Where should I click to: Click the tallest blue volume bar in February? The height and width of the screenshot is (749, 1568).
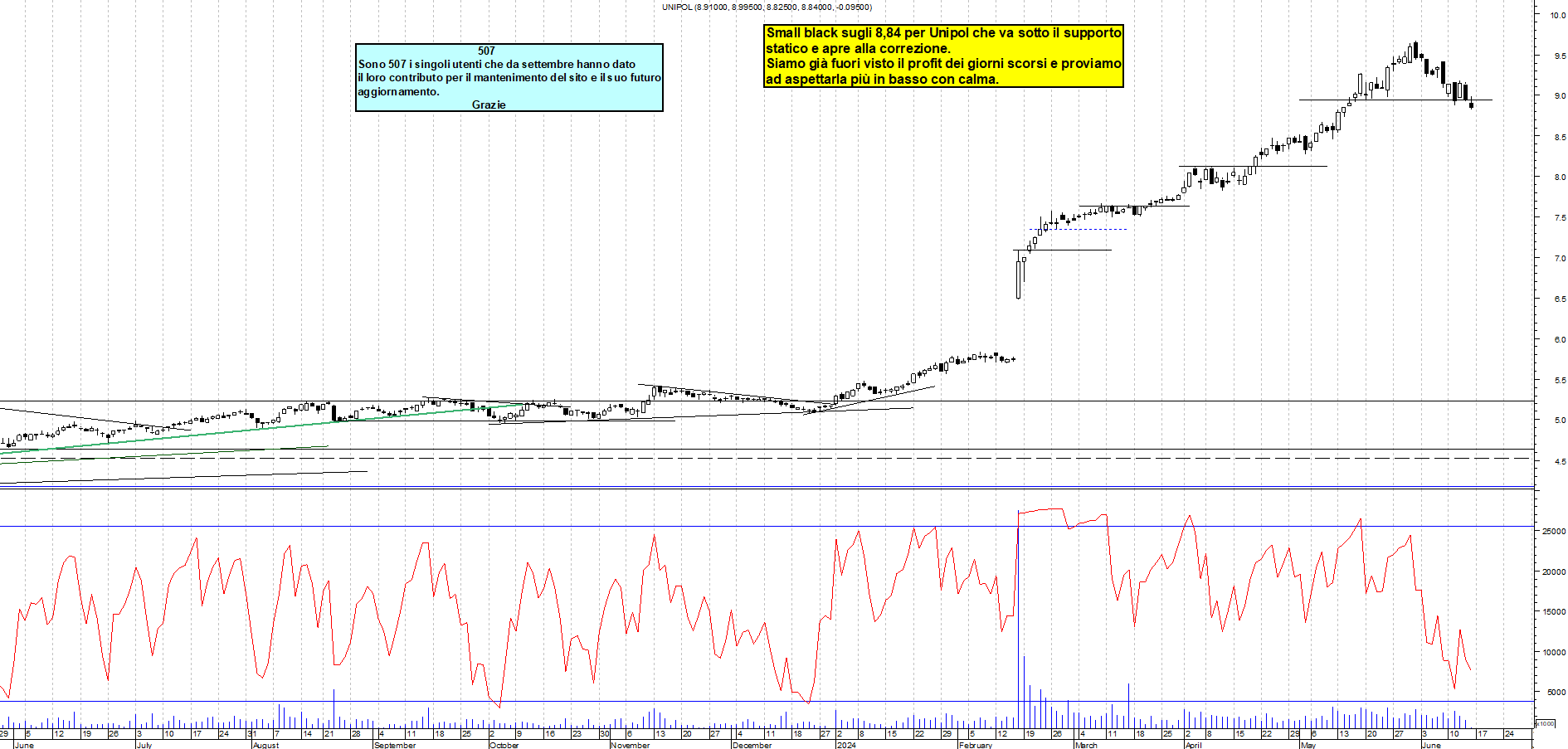(1018, 618)
